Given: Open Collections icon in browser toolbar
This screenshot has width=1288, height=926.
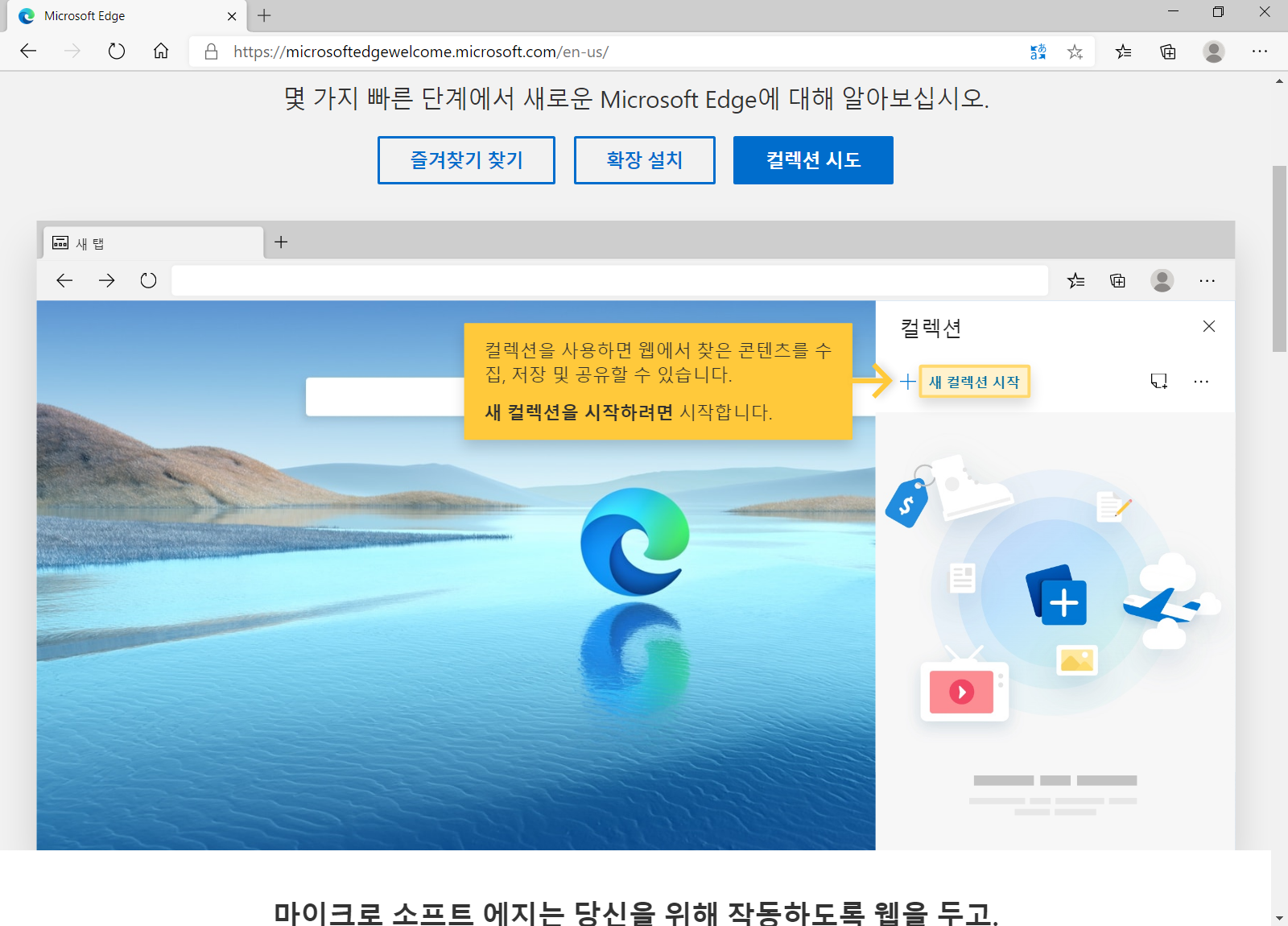Looking at the screenshot, I should click(x=1168, y=52).
